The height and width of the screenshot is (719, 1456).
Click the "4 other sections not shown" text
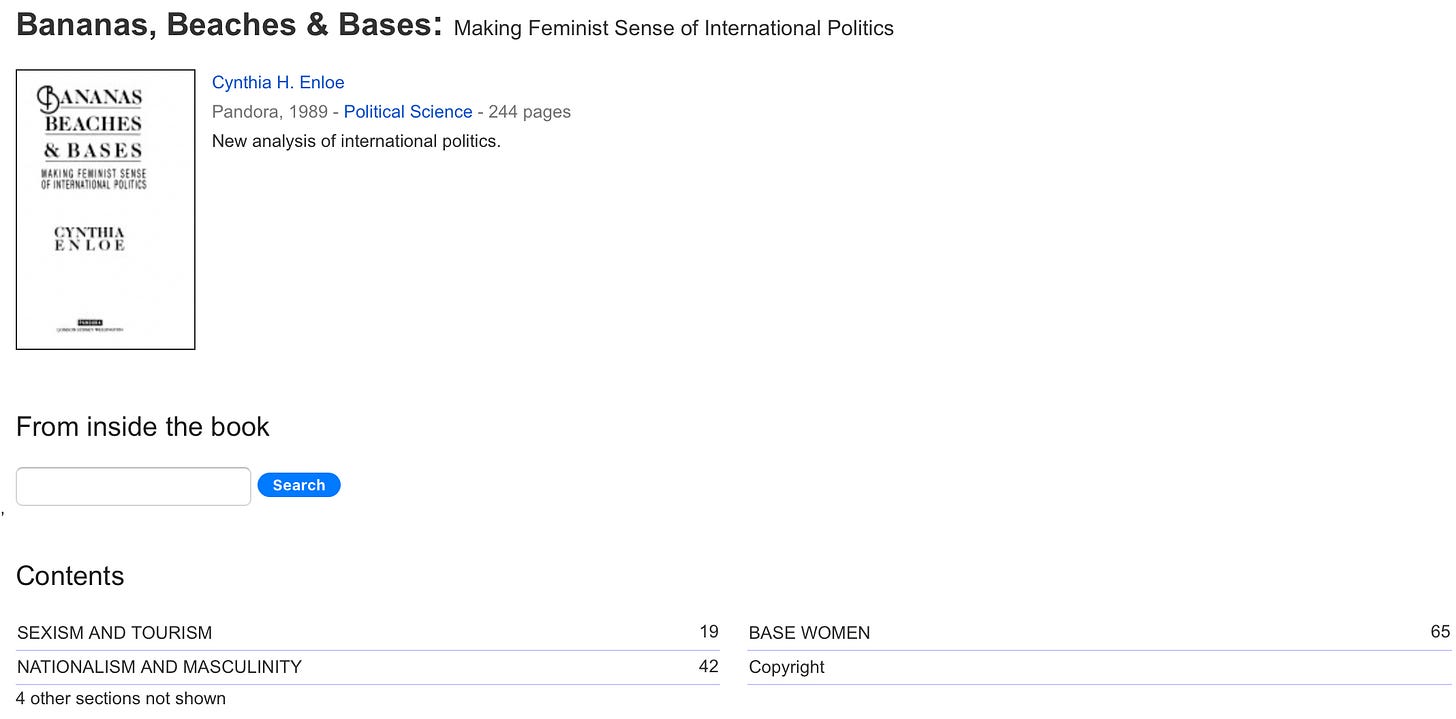point(121,699)
